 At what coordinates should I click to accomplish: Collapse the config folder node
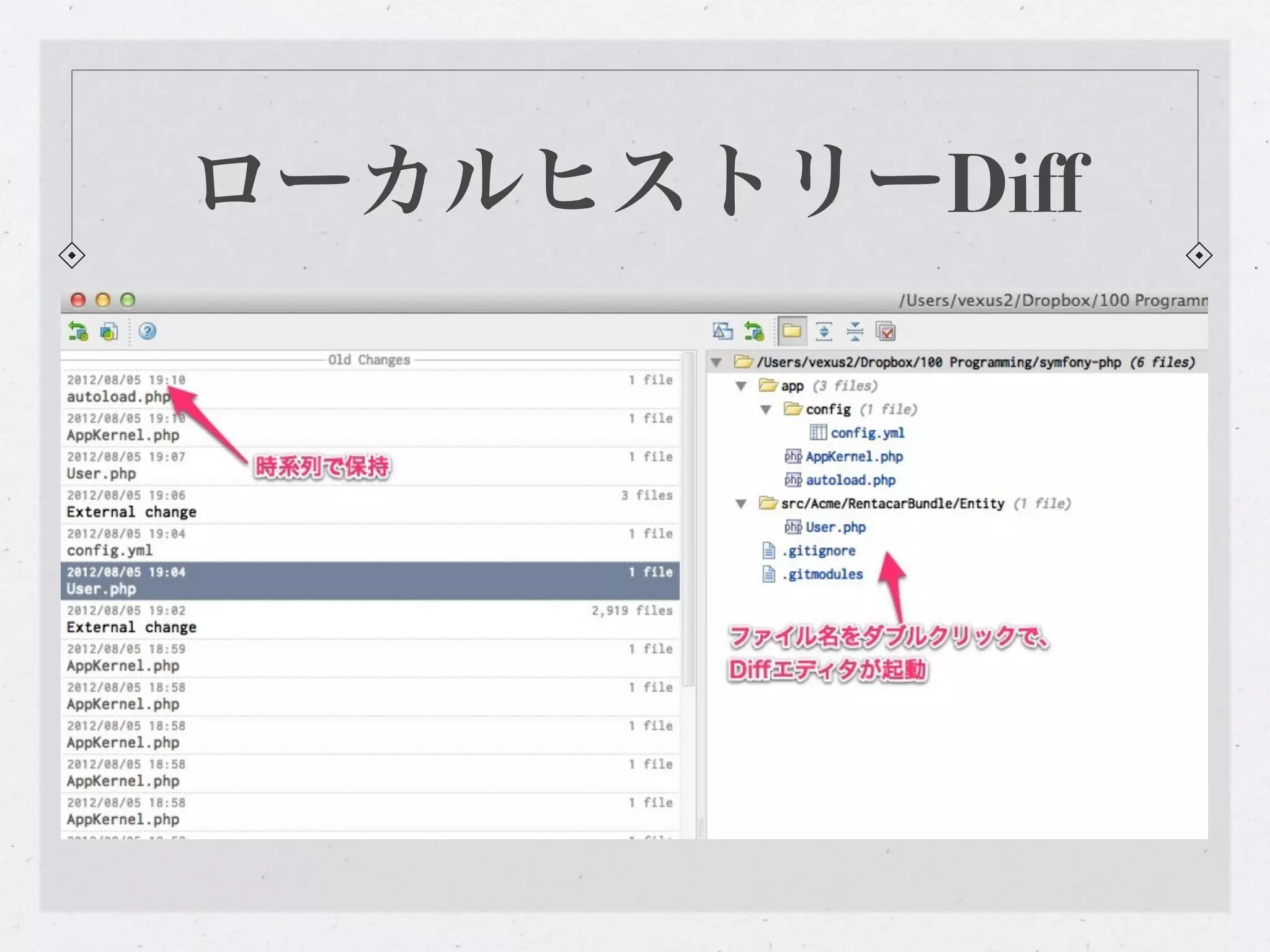coord(766,410)
